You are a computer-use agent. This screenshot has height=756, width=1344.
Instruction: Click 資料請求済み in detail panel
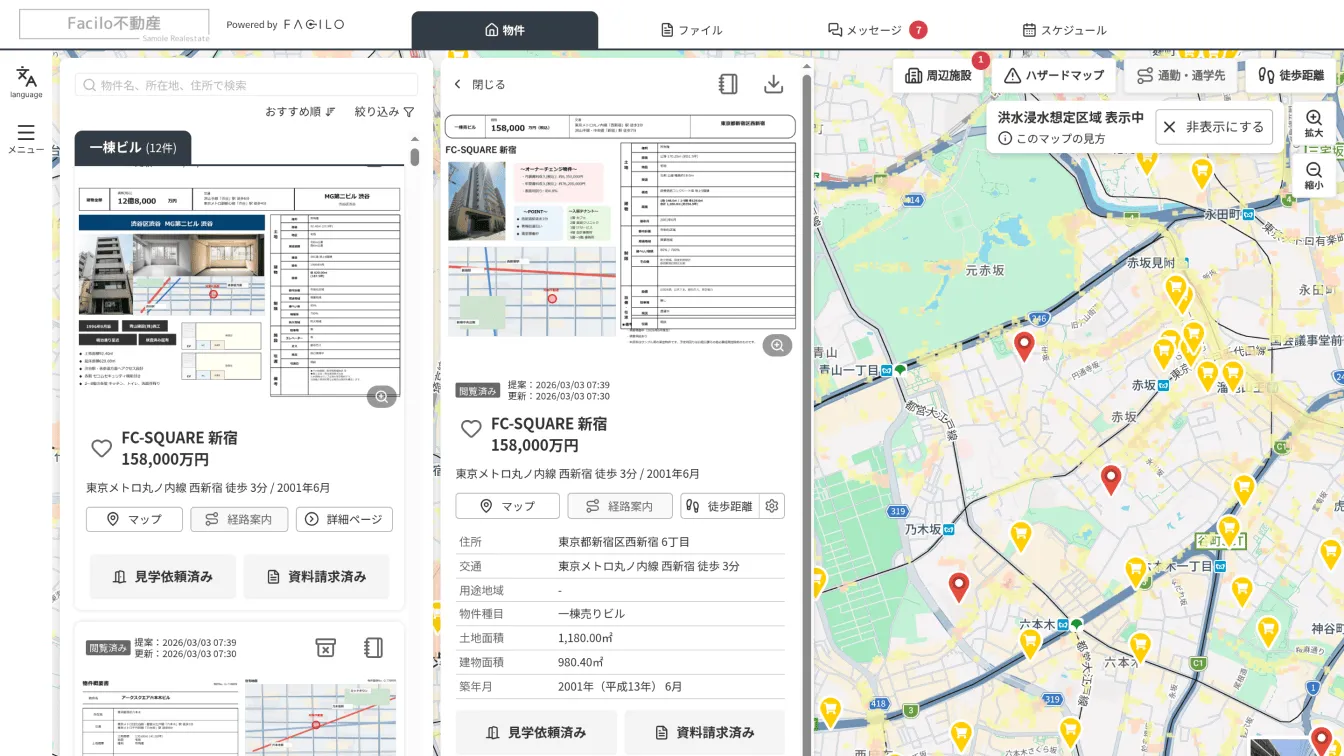click(704, 733)
